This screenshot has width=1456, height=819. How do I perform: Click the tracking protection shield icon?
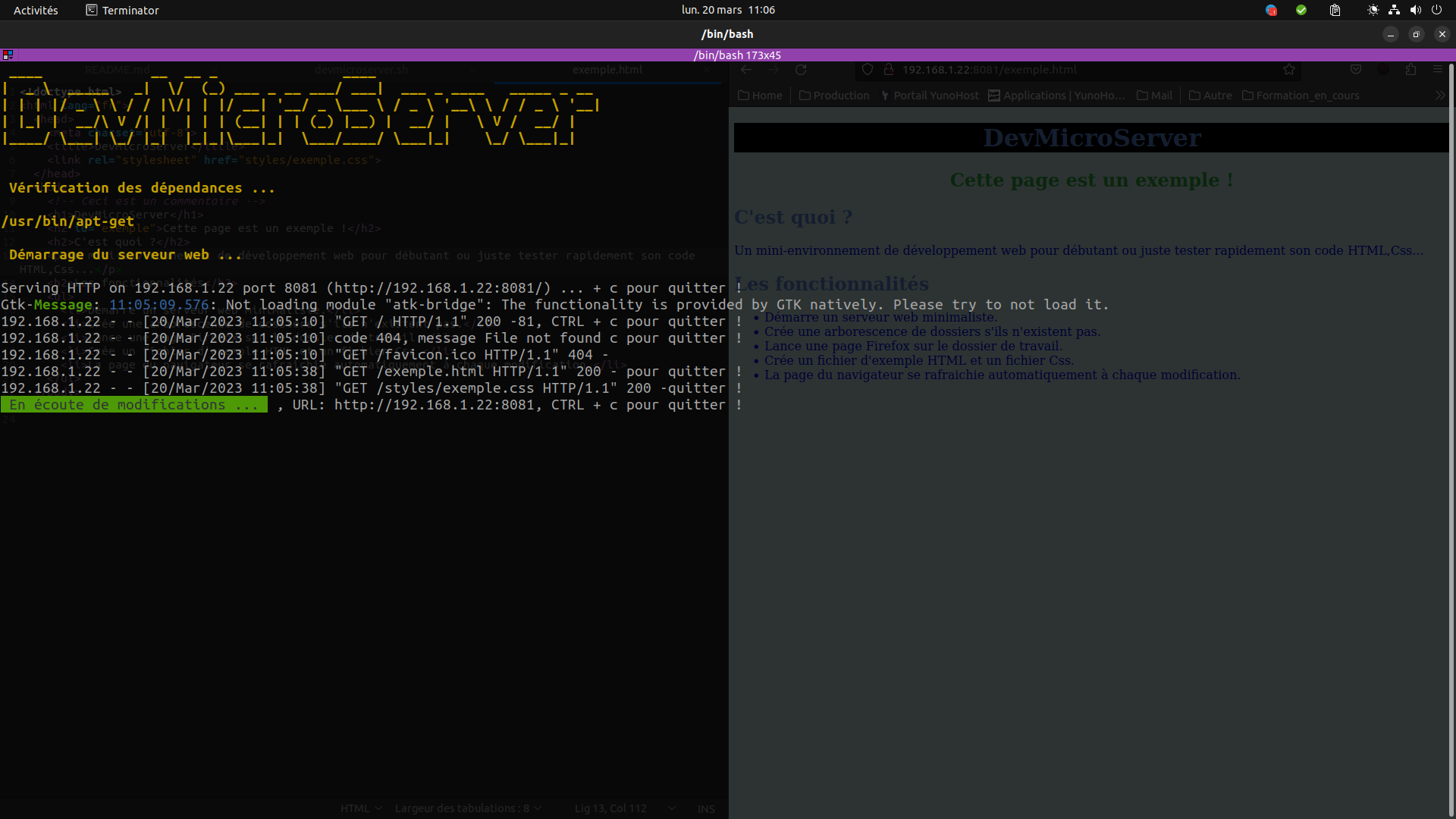(x=868, y=70)
